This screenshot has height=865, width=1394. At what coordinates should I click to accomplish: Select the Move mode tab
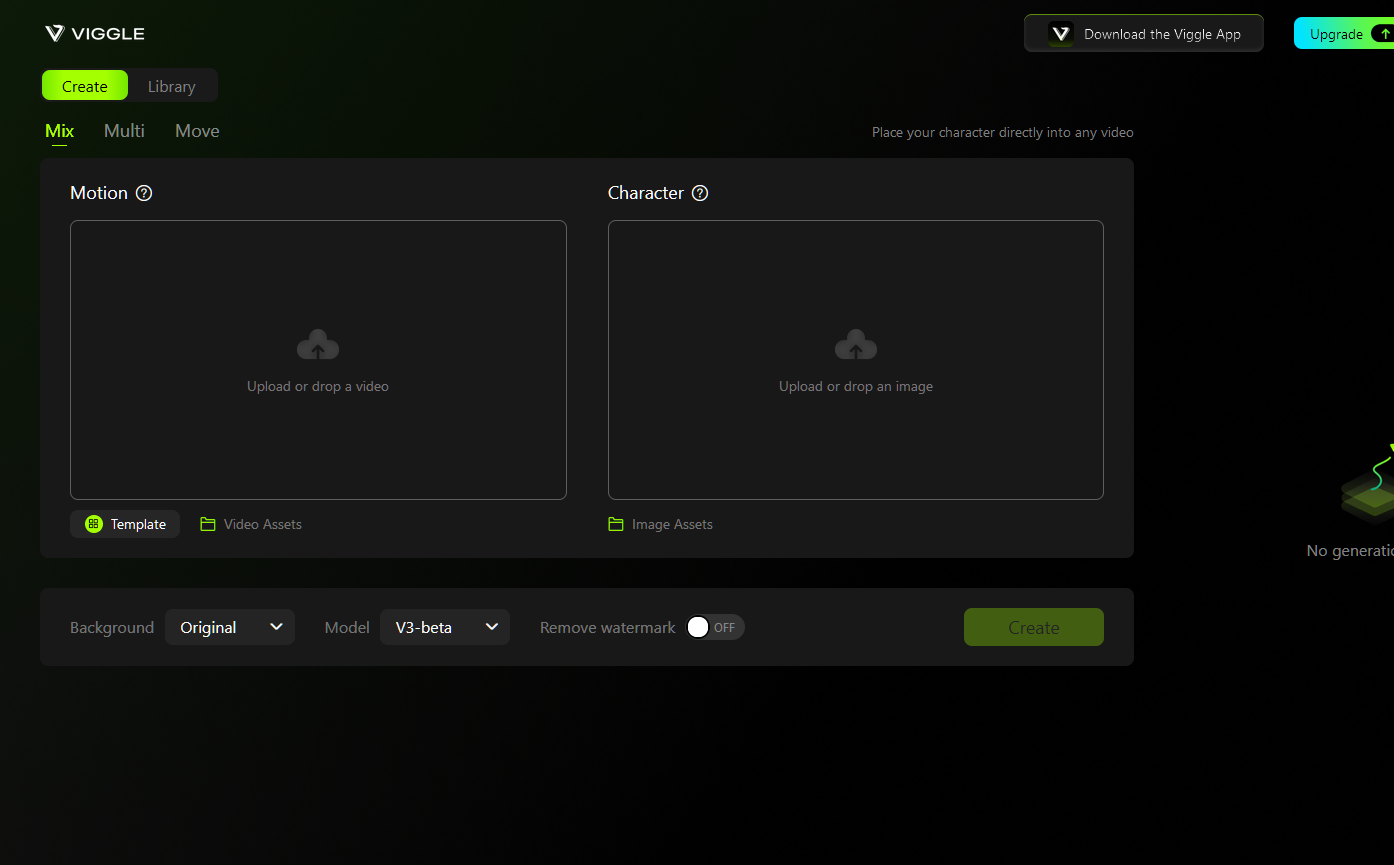point(197,131)
